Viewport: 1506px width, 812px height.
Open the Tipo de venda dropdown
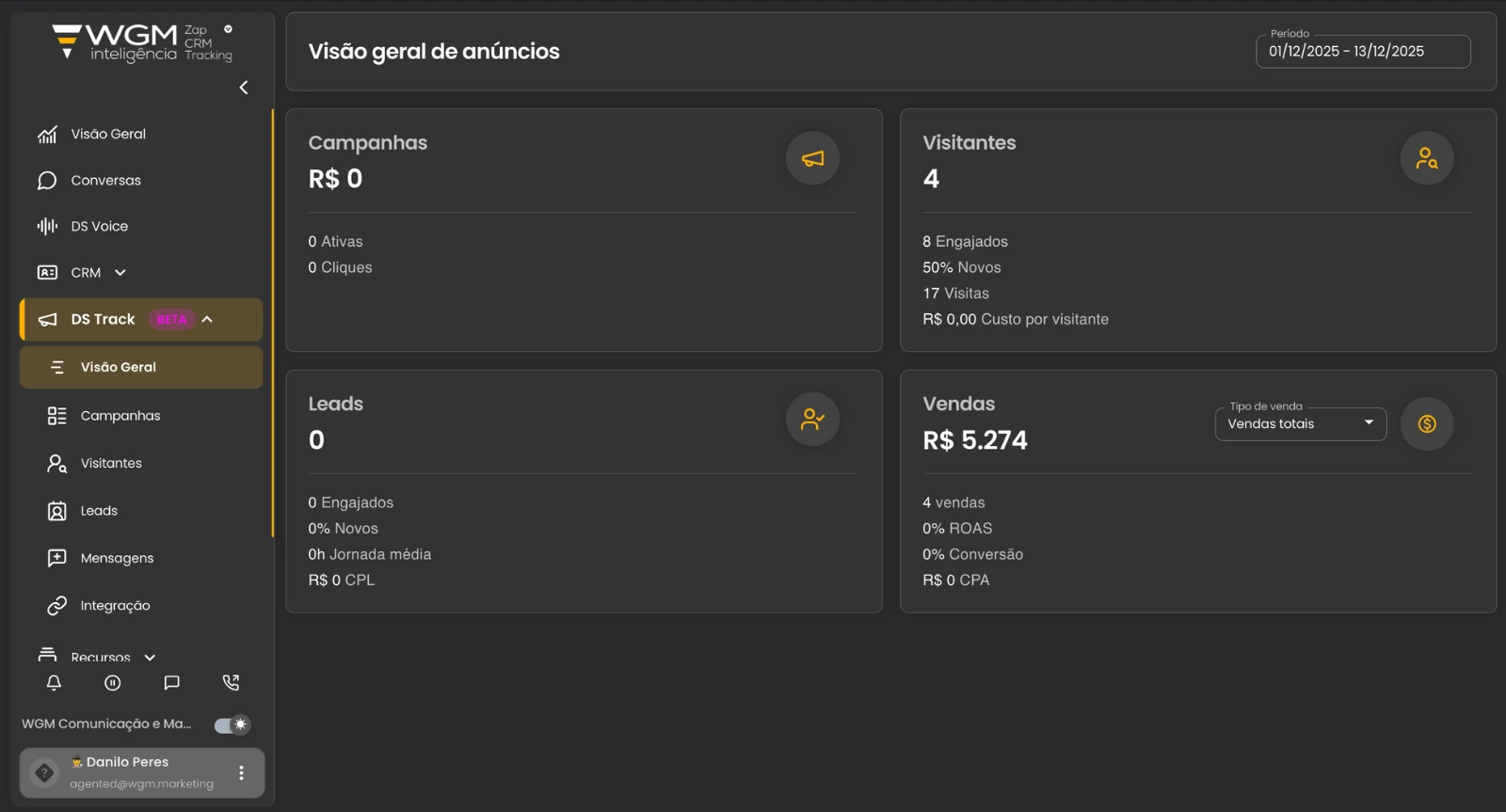(x=1300, y=424)
